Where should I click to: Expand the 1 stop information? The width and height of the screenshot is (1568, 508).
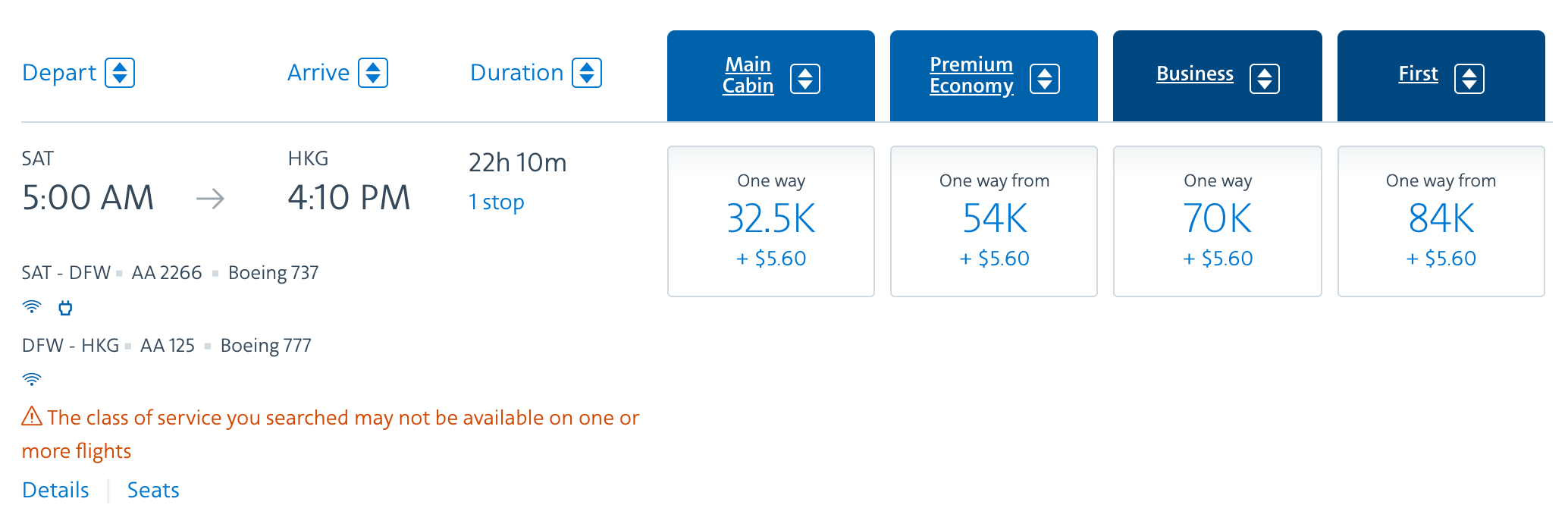[x=497, y=202]
